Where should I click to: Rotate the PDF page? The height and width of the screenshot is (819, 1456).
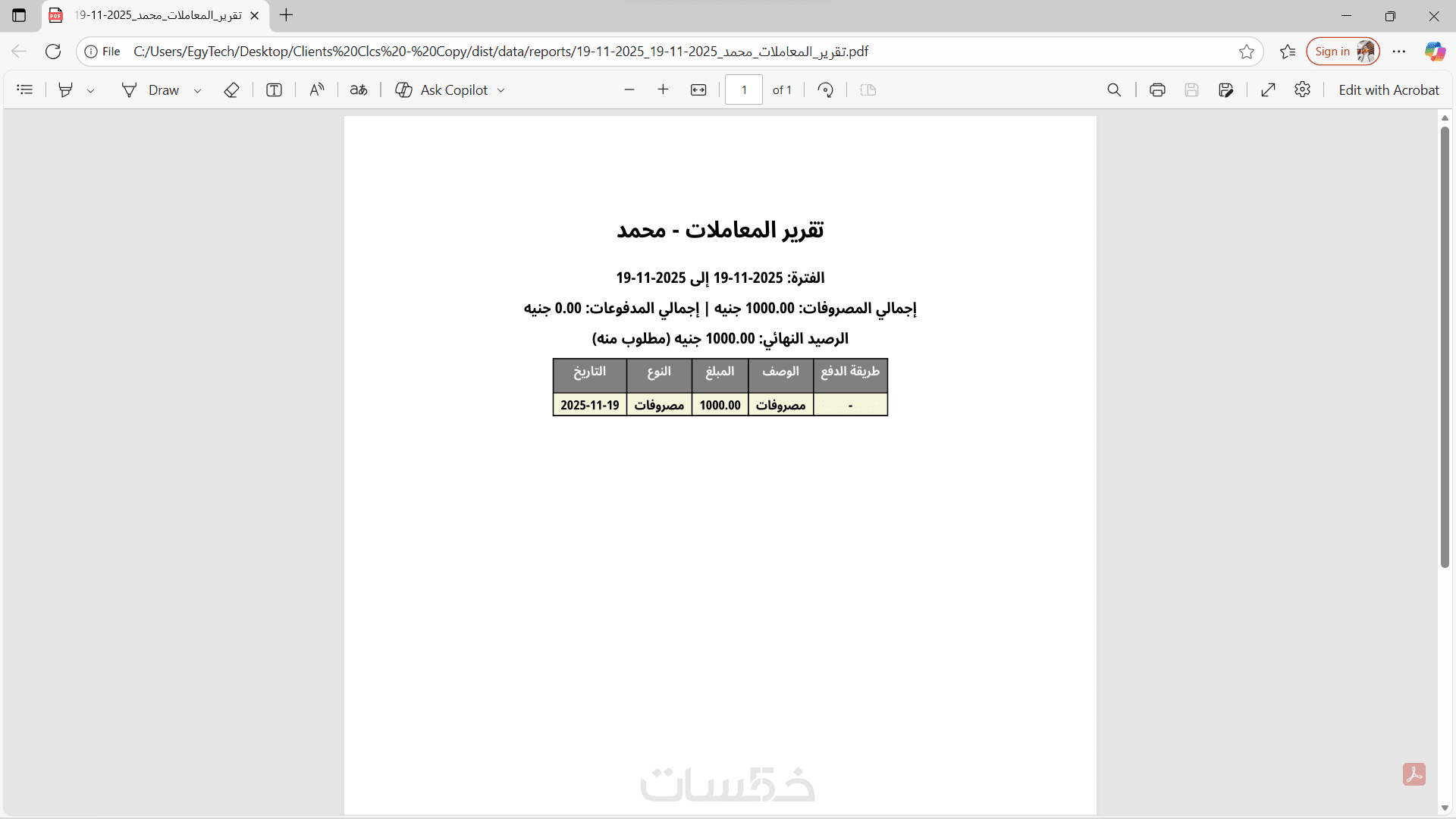(826, 90)
